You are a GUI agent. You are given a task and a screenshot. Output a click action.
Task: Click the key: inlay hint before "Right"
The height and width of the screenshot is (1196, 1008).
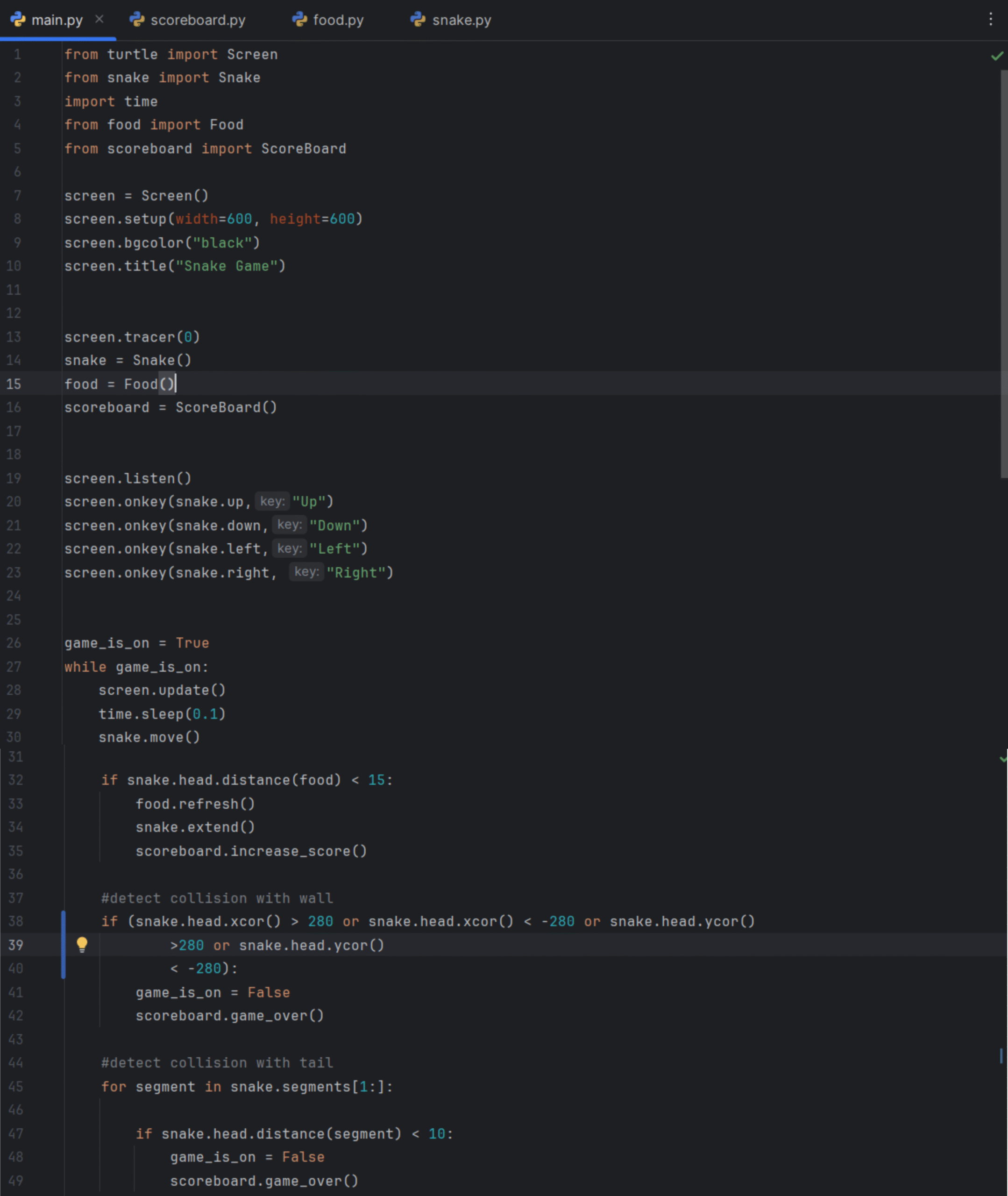pos(306,571)
